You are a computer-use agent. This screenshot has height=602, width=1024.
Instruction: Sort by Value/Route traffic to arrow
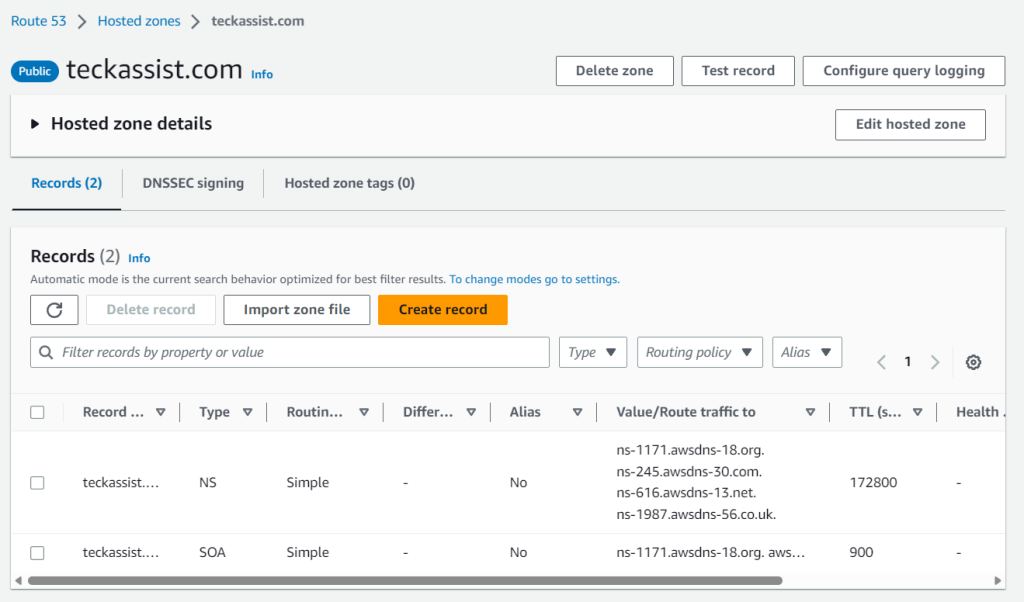(x=810, y=412)
